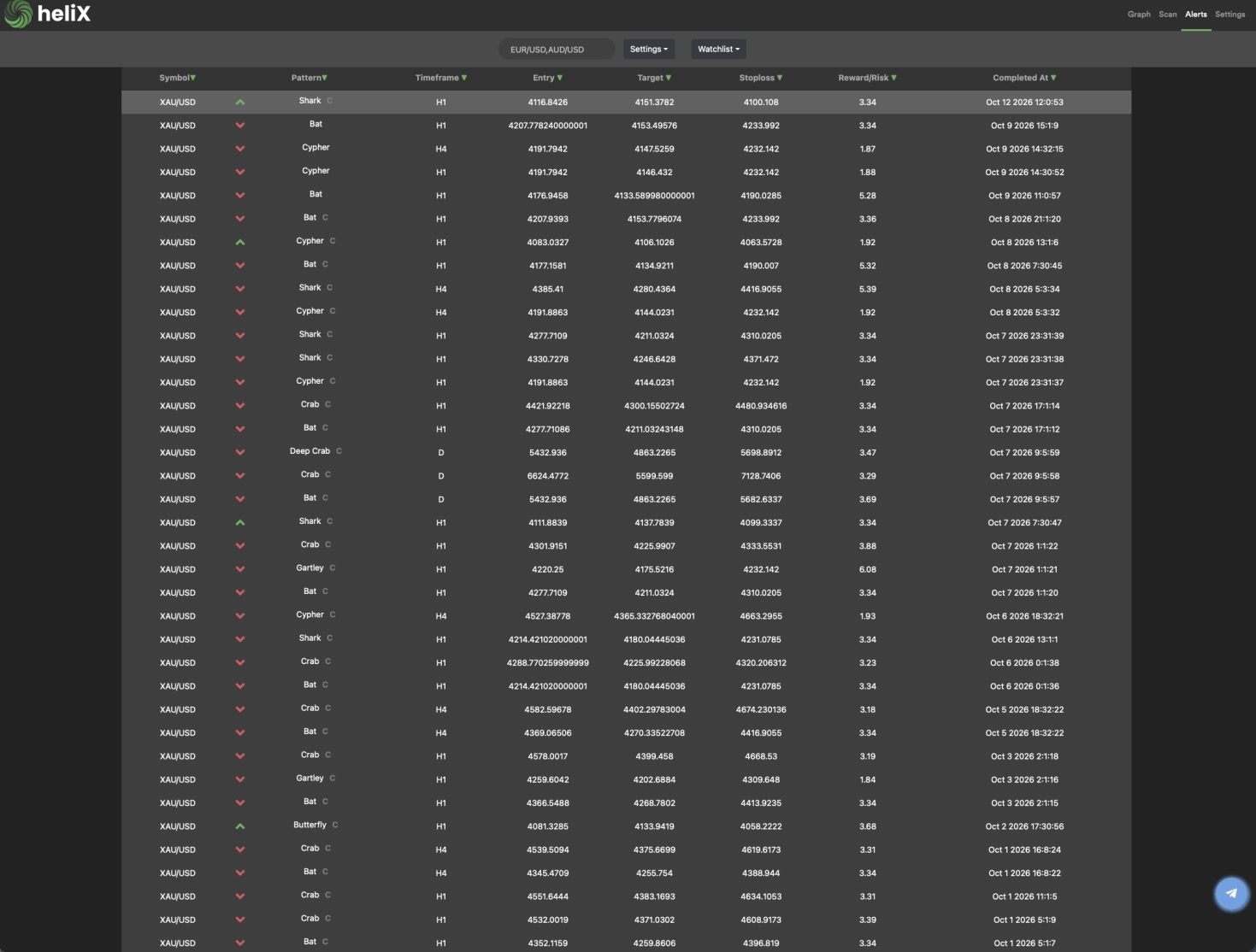1256x952 pixels.
Task: Click completed time Oct 2 2026 17:30:56
Action: click(x=1025, y=826)
